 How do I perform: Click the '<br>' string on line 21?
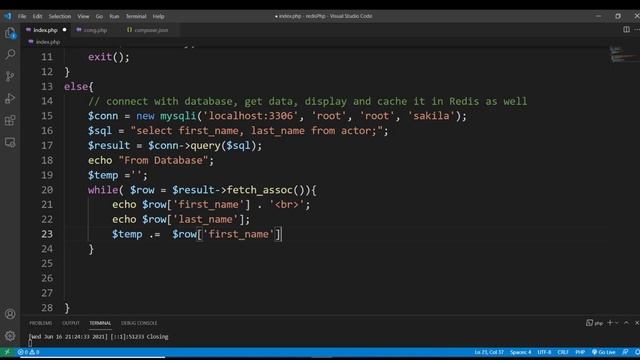(287, 204)
